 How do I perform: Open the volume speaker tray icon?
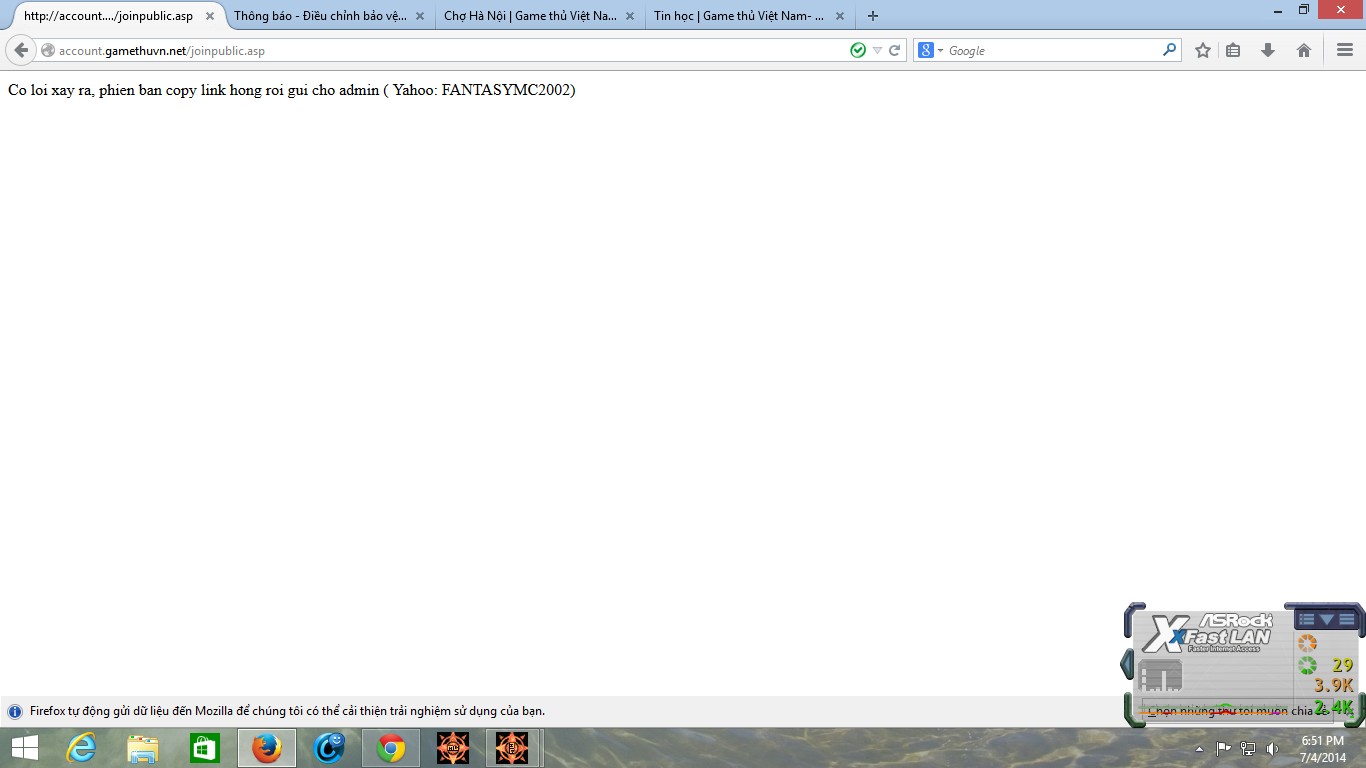1272,748
